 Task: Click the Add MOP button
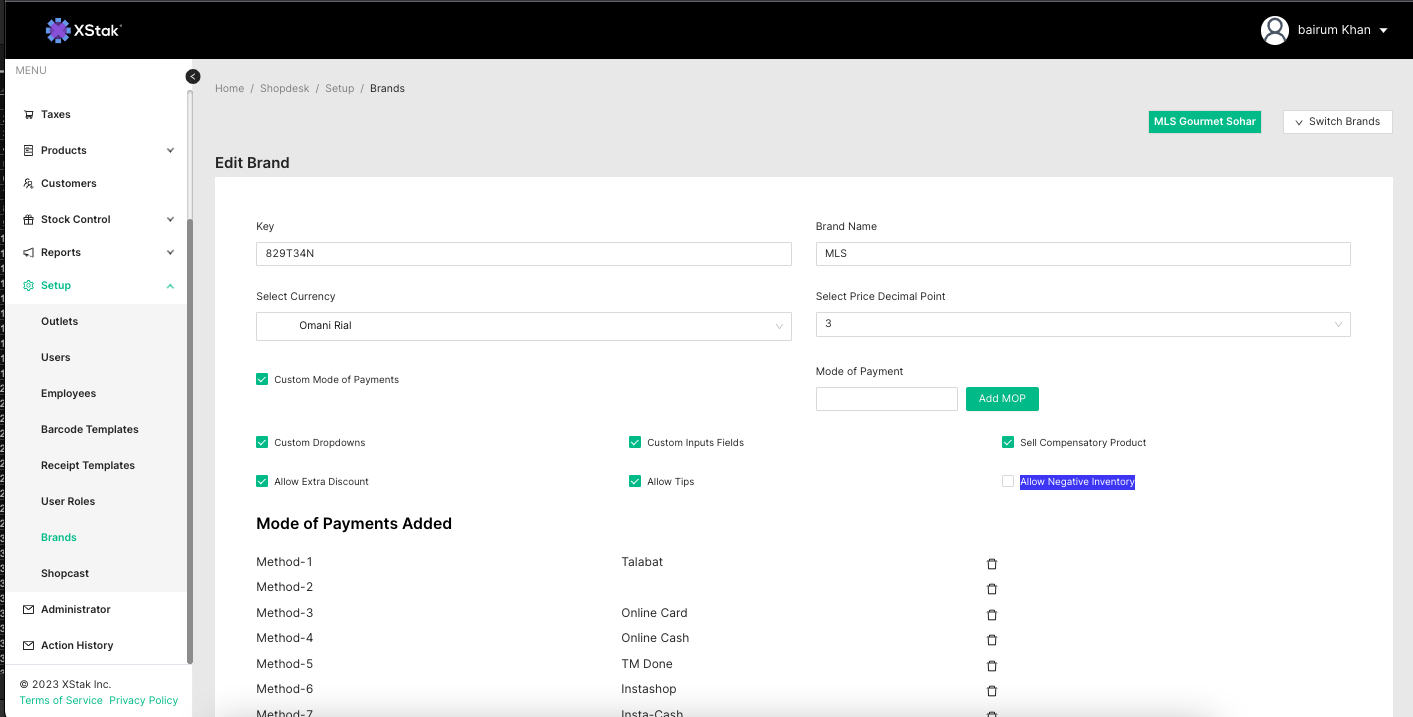(1002, 399)
